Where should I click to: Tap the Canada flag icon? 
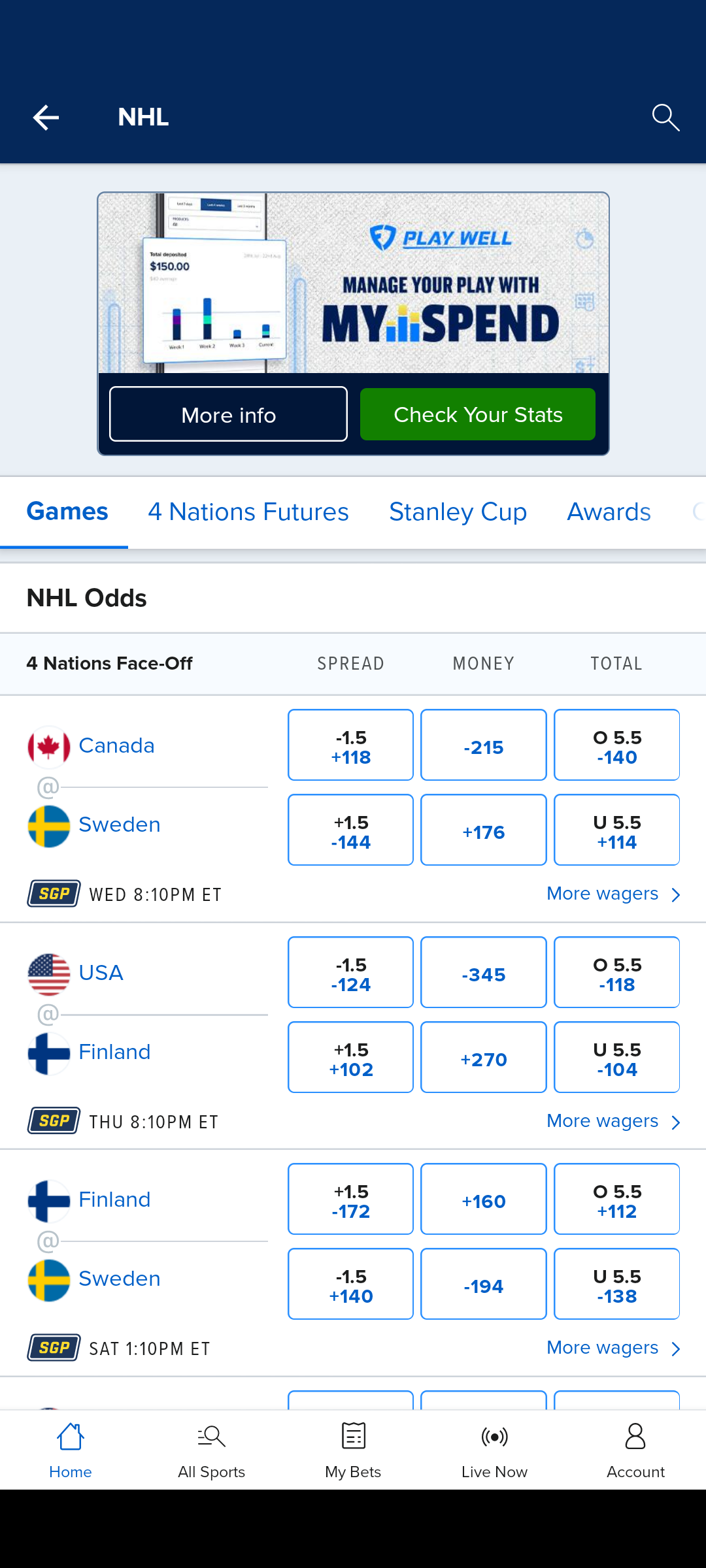(x=49, y=747)
